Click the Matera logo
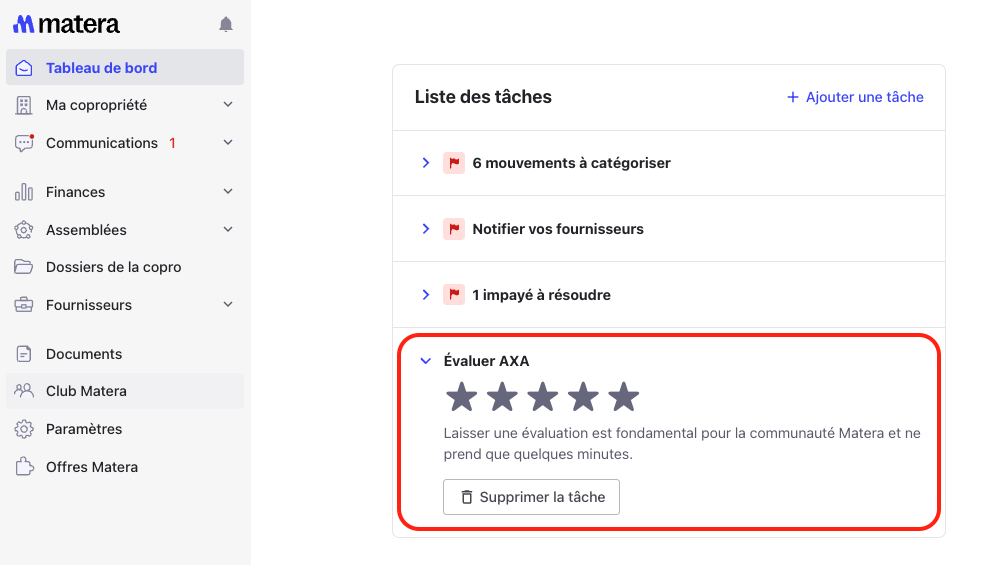986x565 pixels. [x=66, y=24]
